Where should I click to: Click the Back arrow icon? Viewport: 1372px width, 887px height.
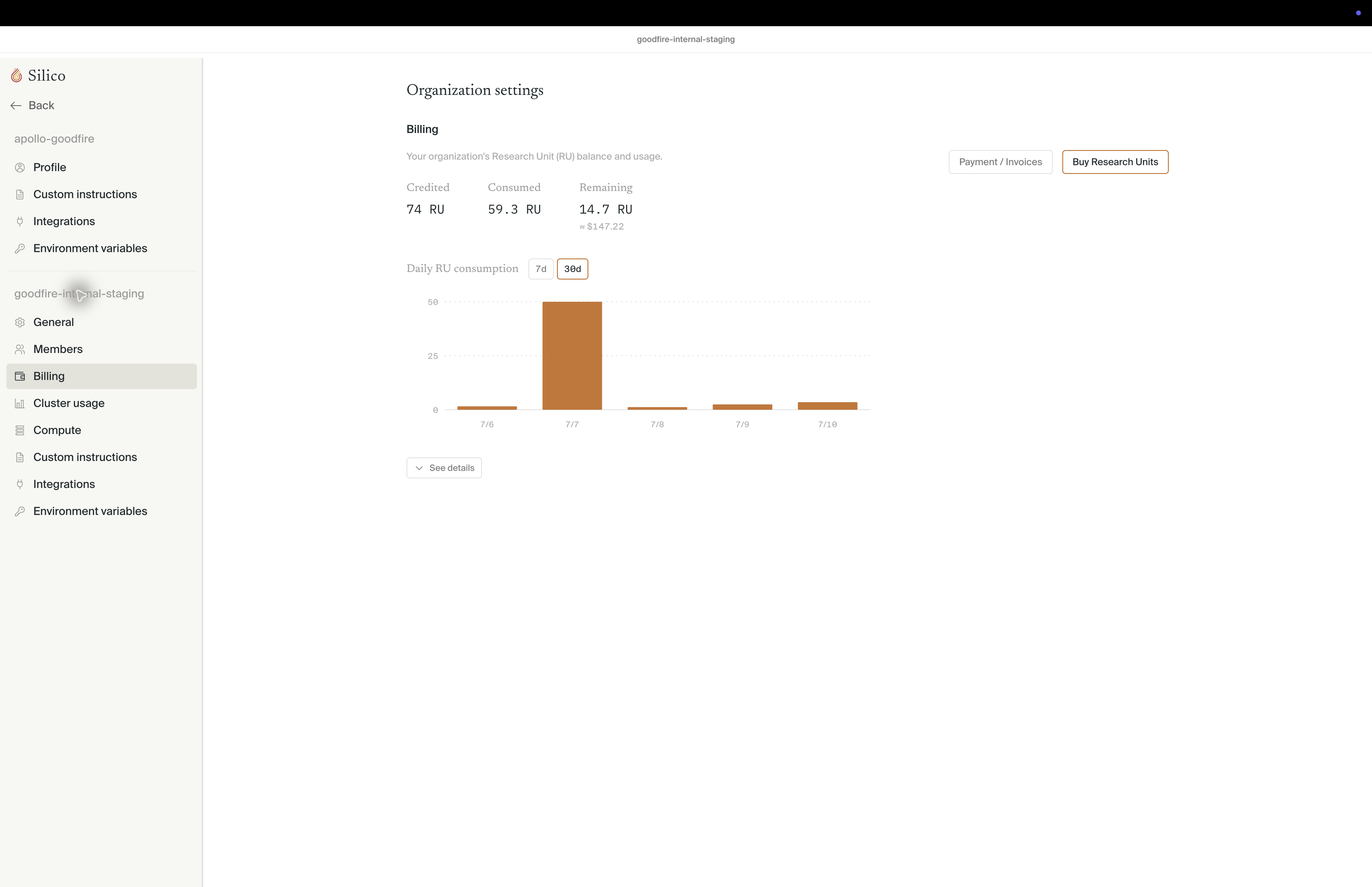[x=16, y=105]
